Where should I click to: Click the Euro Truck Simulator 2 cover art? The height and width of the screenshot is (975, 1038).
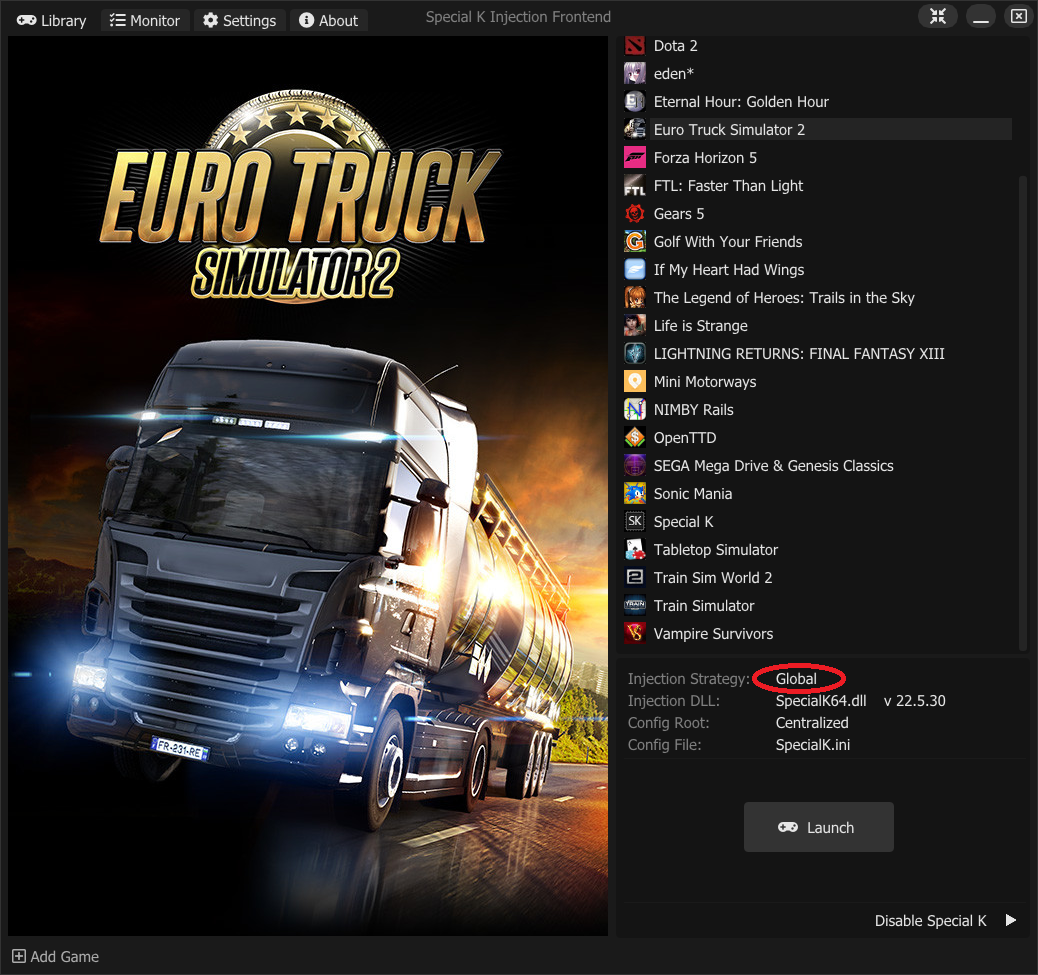(308, 486)
